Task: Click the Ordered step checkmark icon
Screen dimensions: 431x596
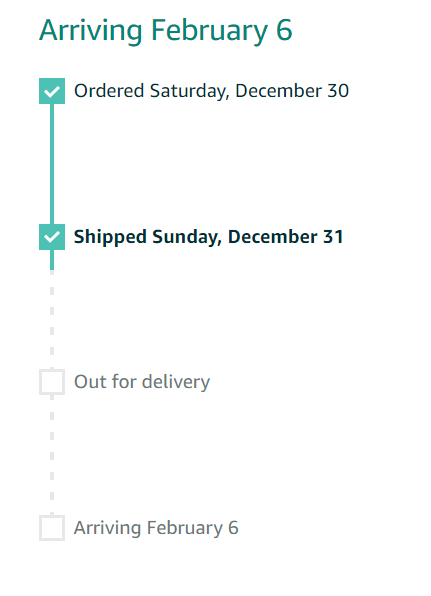Action: [52, 91]
